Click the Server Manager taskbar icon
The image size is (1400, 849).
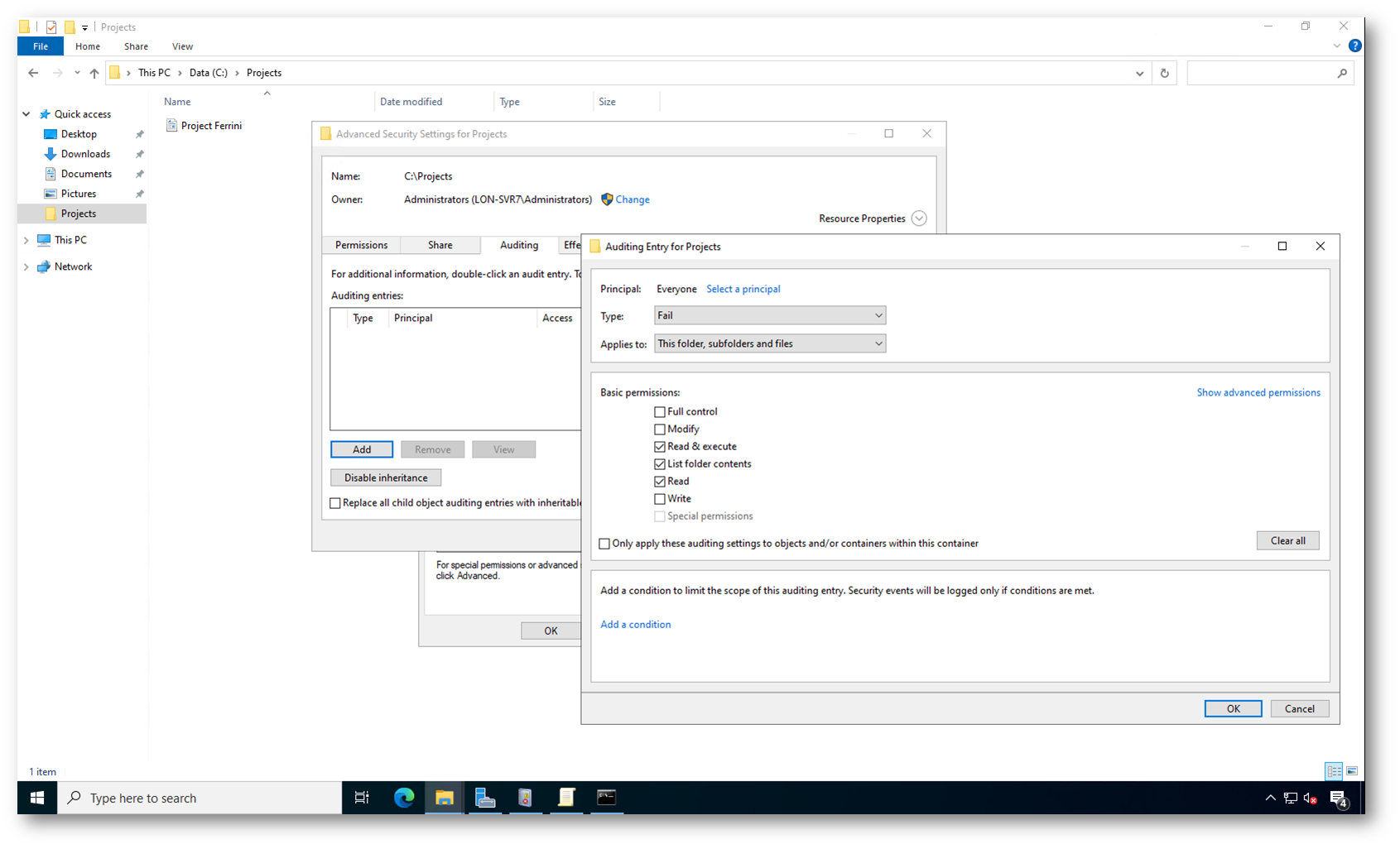(x=485, y=798)
